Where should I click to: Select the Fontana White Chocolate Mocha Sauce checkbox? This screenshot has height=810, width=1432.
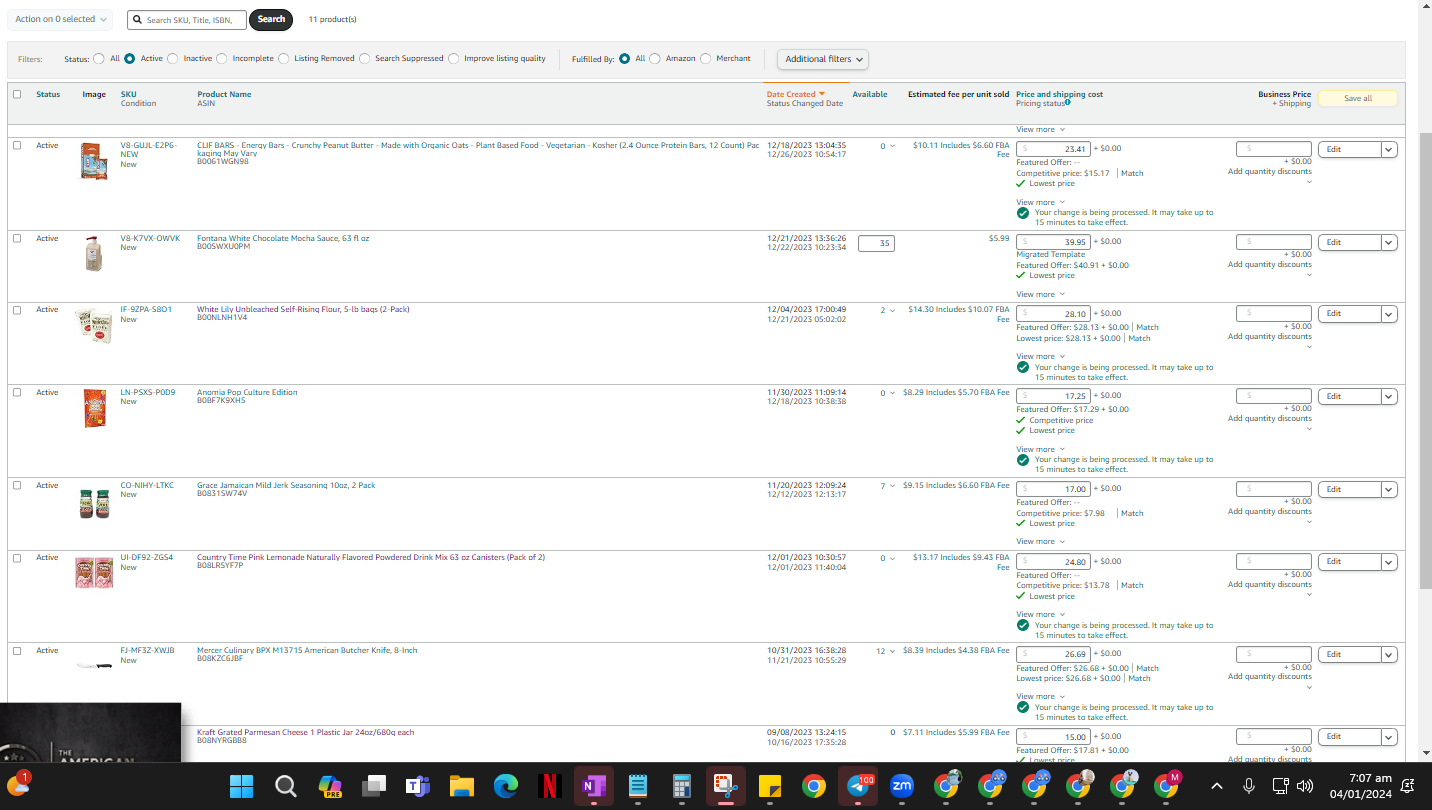click(x=17, y=238)
